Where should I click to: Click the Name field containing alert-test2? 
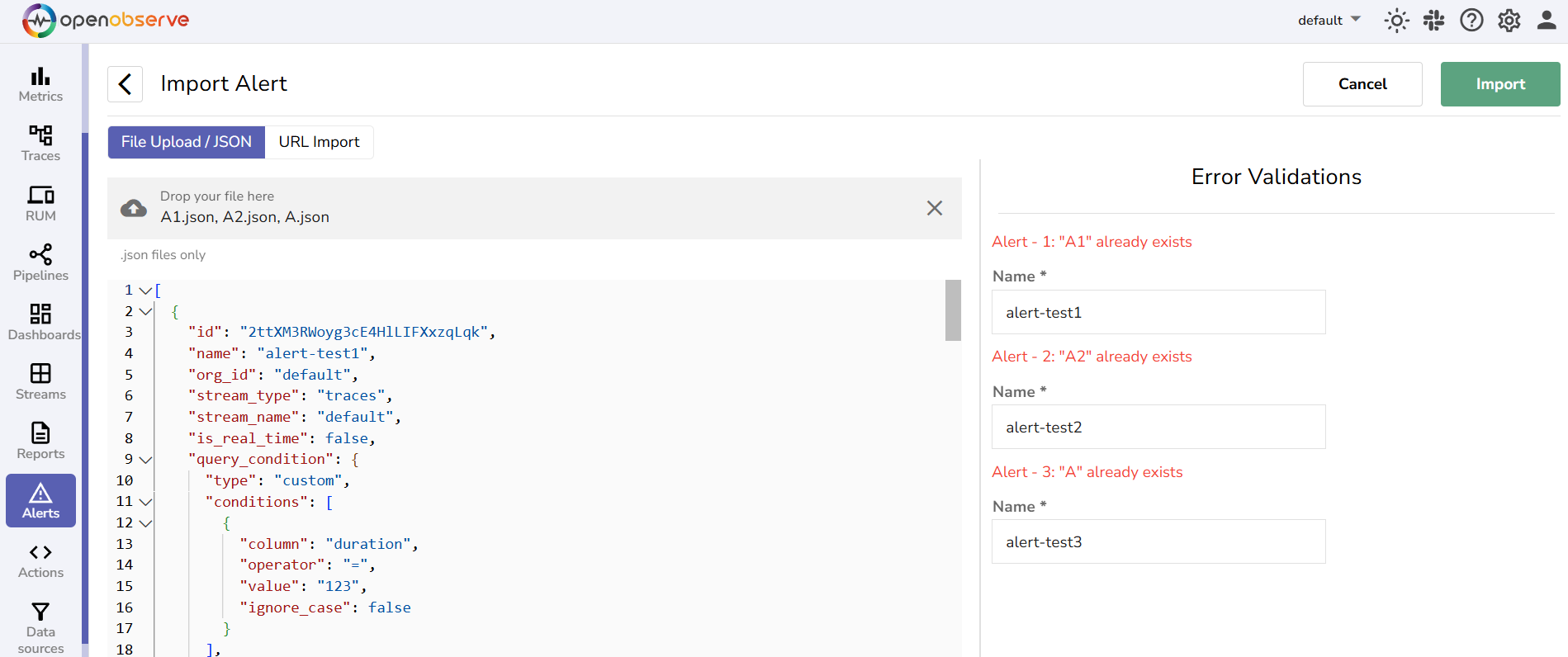coord(1158,427)
